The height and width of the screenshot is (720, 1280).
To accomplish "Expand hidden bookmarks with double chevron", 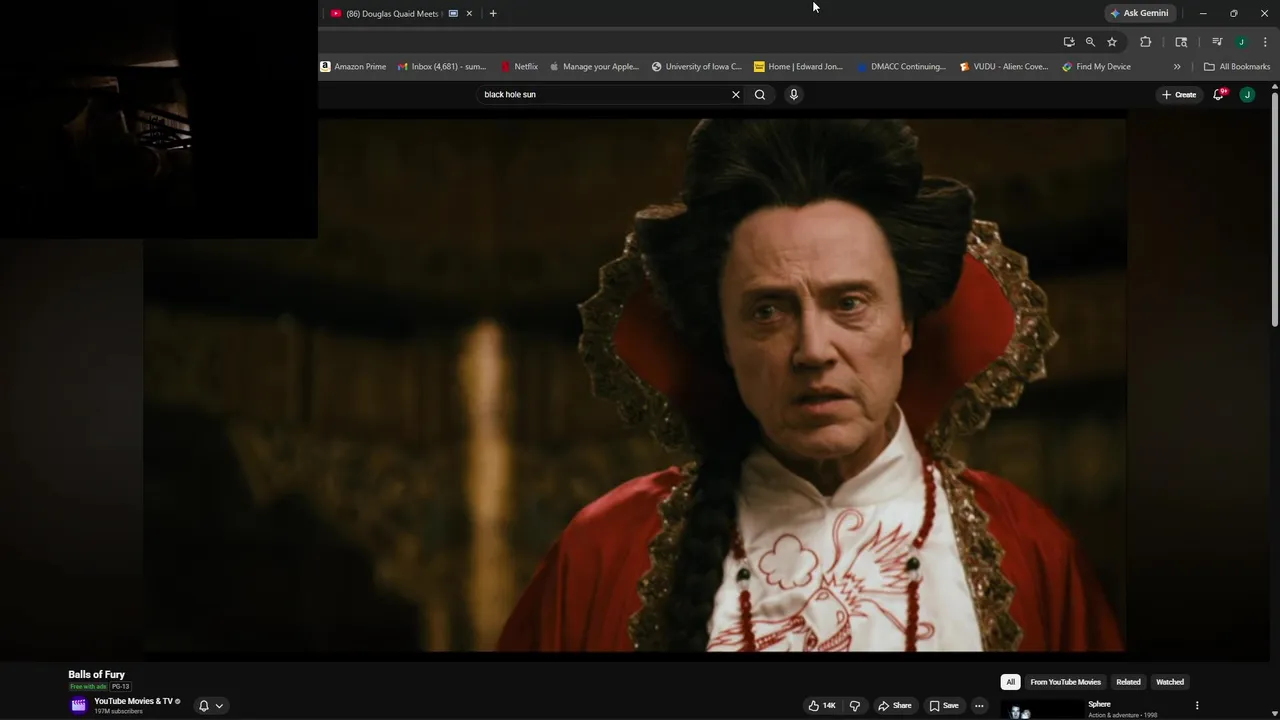I will pyautogui.click(x=1177, y=67).
